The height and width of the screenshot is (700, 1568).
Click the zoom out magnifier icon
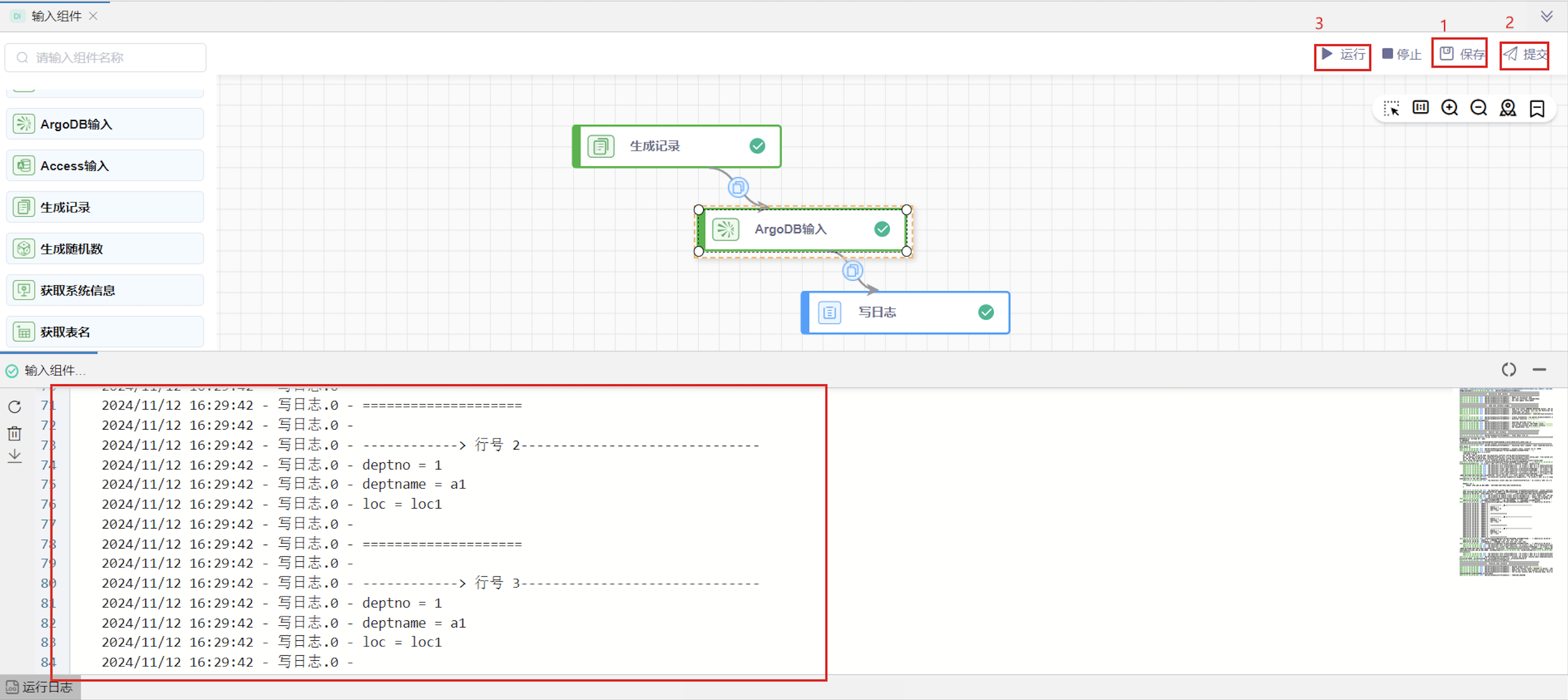point(1478,108)
